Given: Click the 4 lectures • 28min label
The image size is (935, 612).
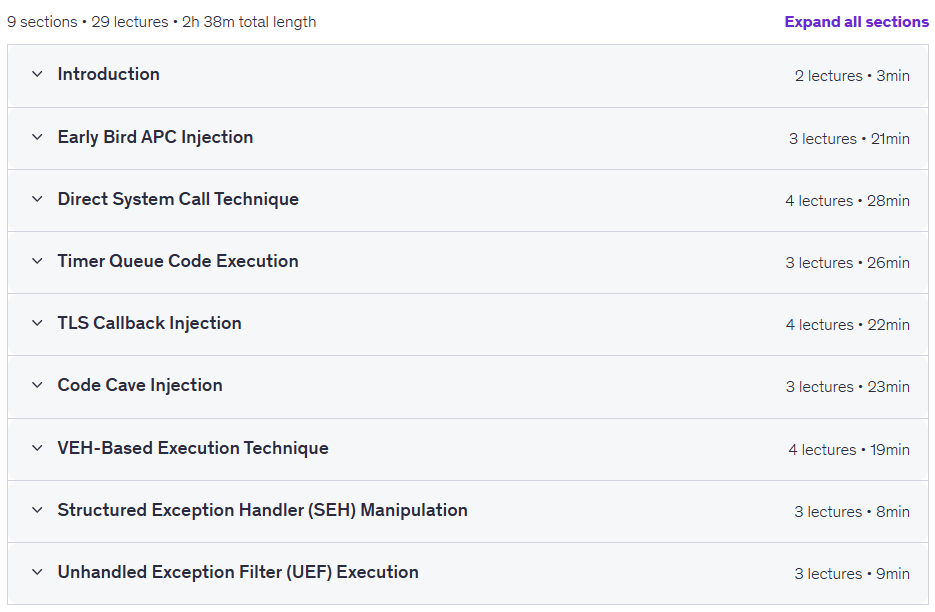Looking at the screenshot, I should pos(847,201).
